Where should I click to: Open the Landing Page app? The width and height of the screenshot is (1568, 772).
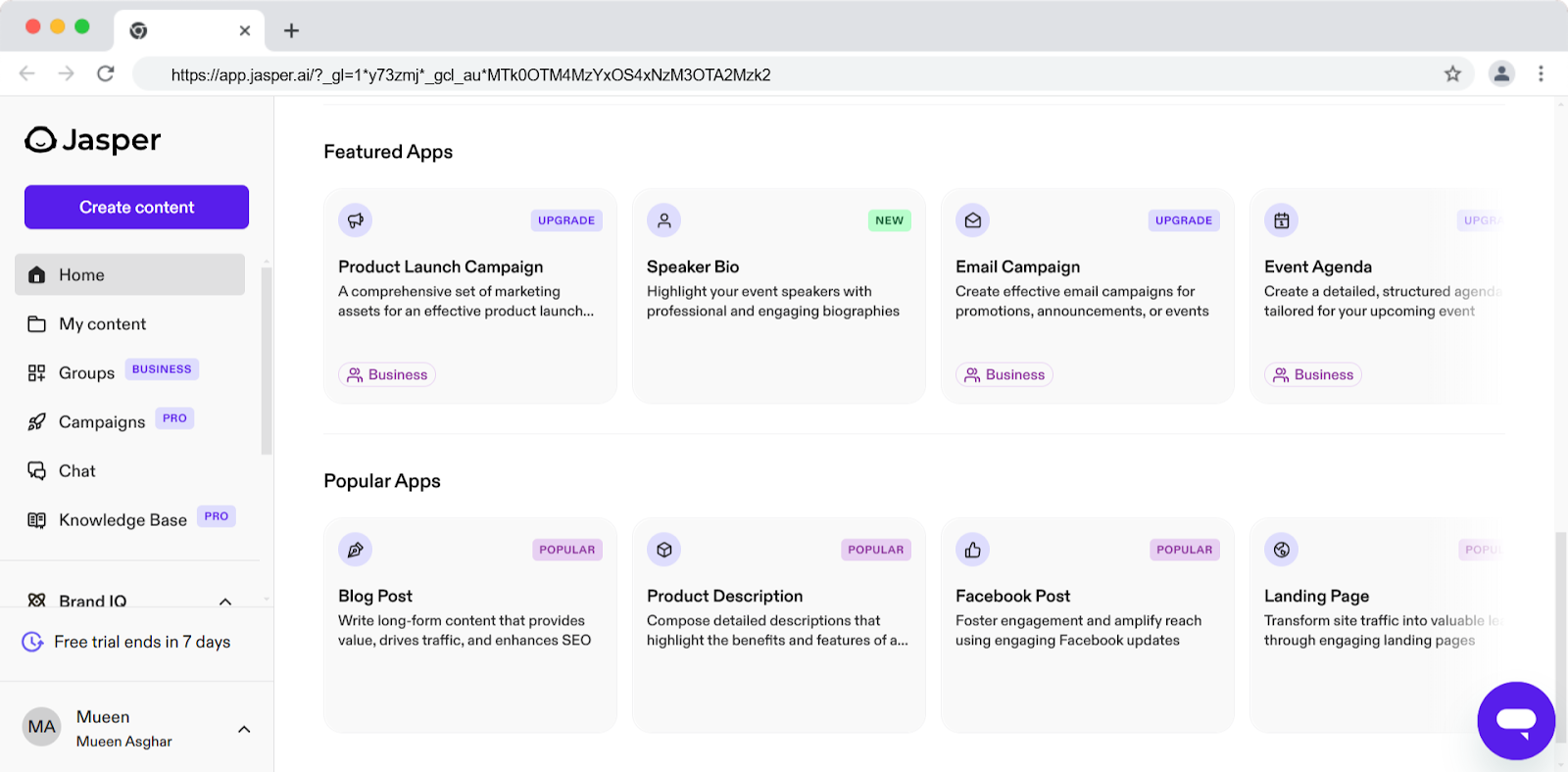pyautogui.click(x=1378, y=625)
